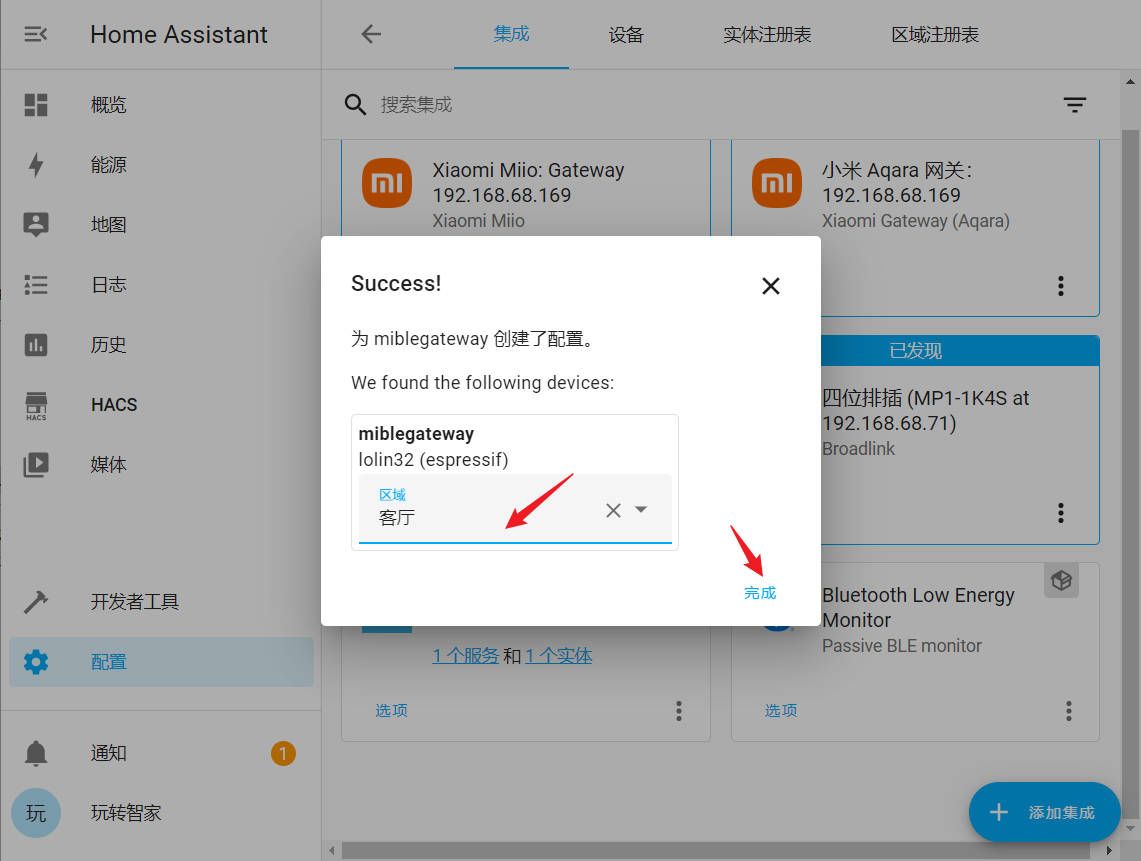The image size is (1141, 861).
Task: Switch to the 实体注册表 tab
Action: [767, 34]
